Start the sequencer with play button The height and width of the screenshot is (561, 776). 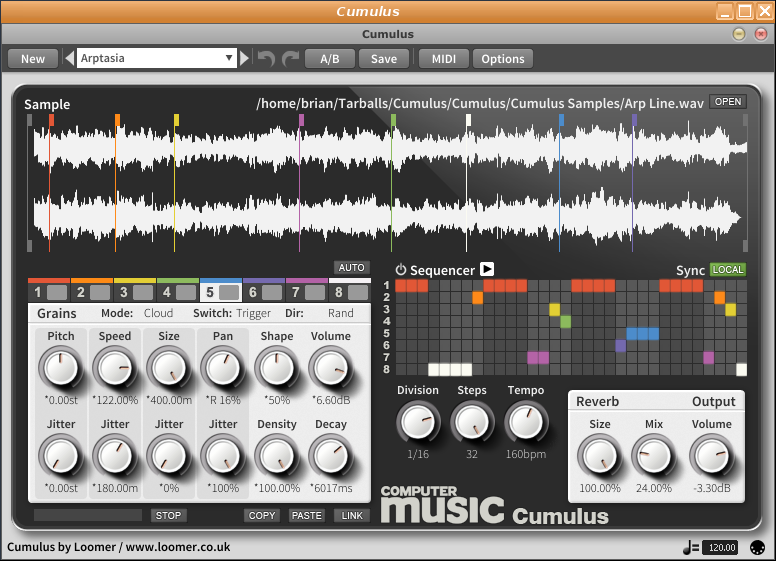click(487, 269)
